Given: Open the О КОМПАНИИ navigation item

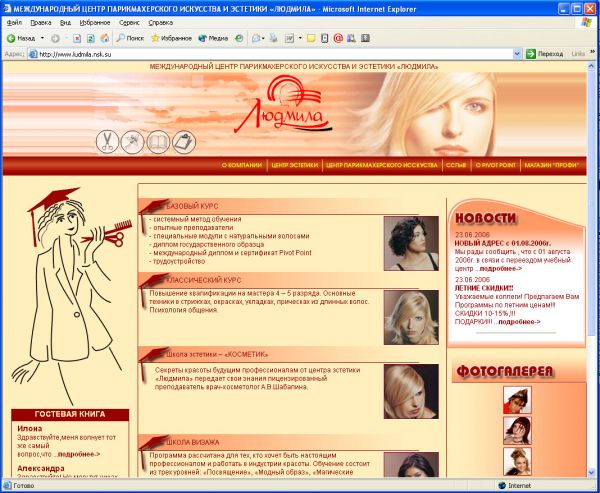Looking at the screenshot, I should point(242,165).
